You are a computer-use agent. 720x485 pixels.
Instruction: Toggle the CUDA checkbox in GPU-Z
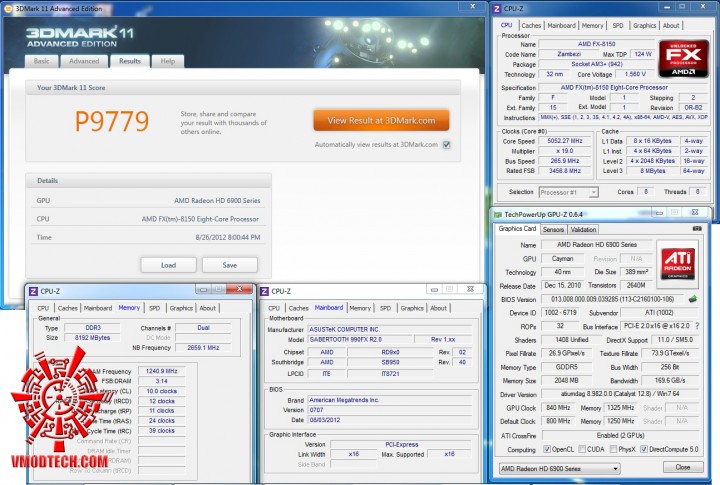pos(582,449)
